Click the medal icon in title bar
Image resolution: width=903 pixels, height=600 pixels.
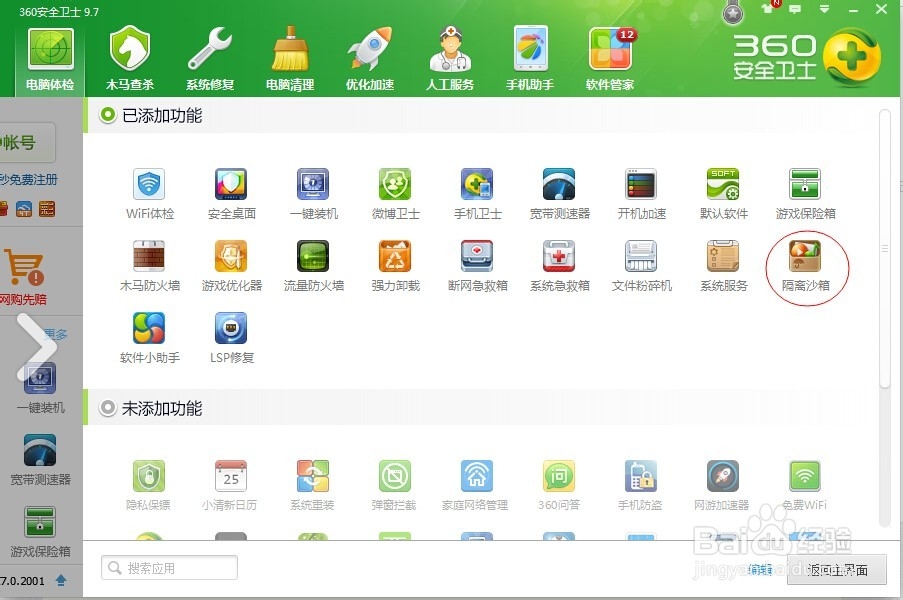[733, 13]
